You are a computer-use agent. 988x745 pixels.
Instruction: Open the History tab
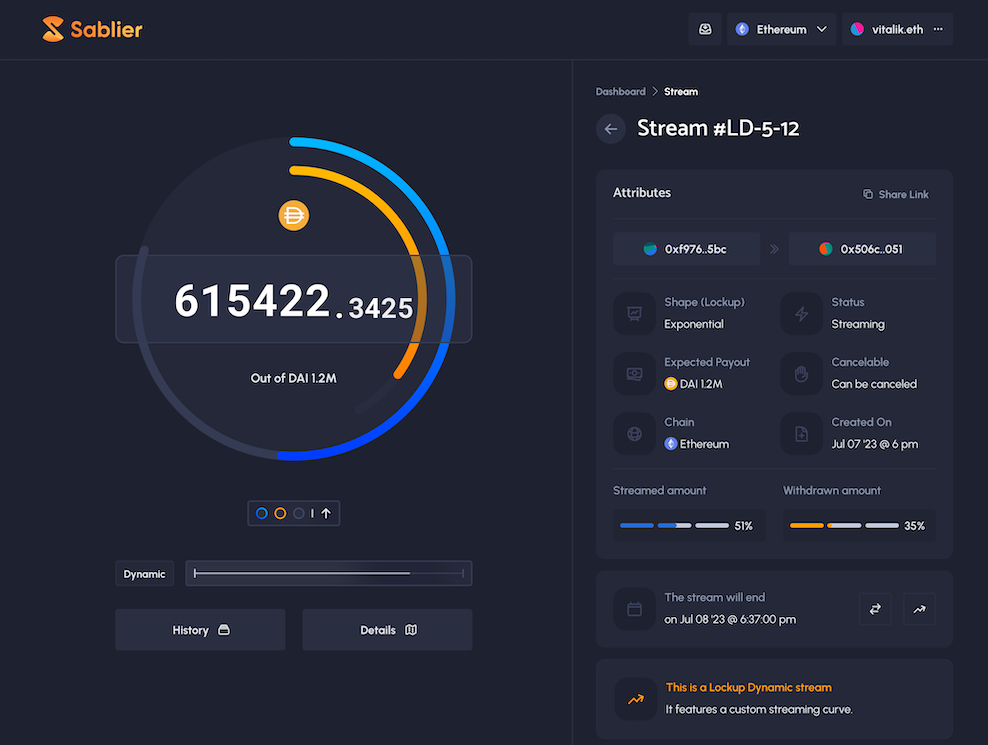200,630
